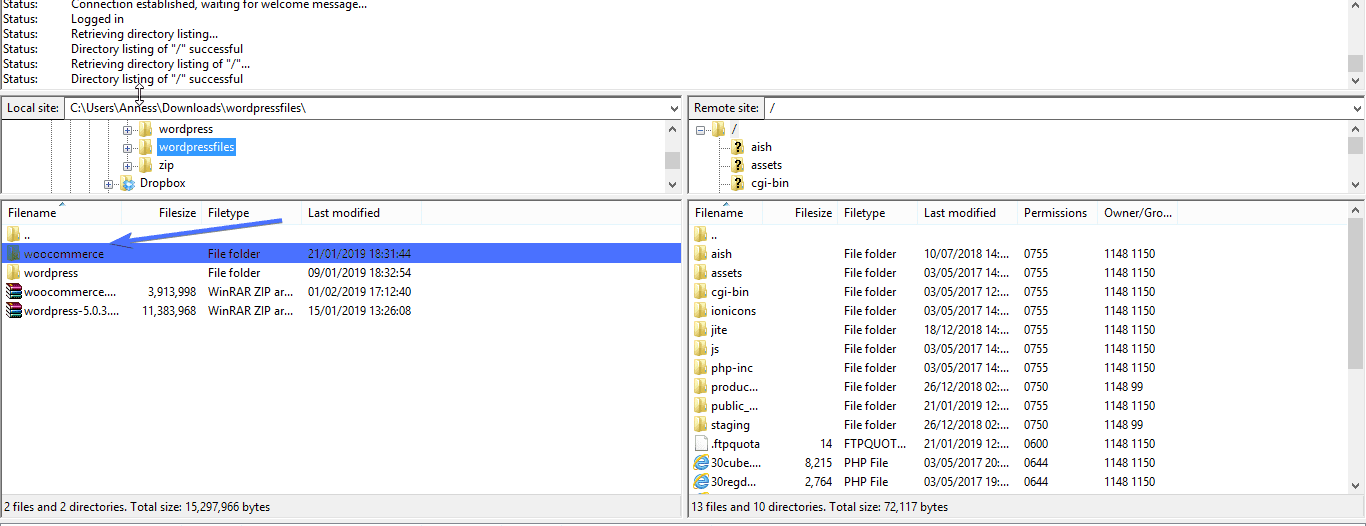1366x526 pixels.
Task: Expand the wordpressfiles node in local tree
Action: pyautogui.click(x=128, y=148)
